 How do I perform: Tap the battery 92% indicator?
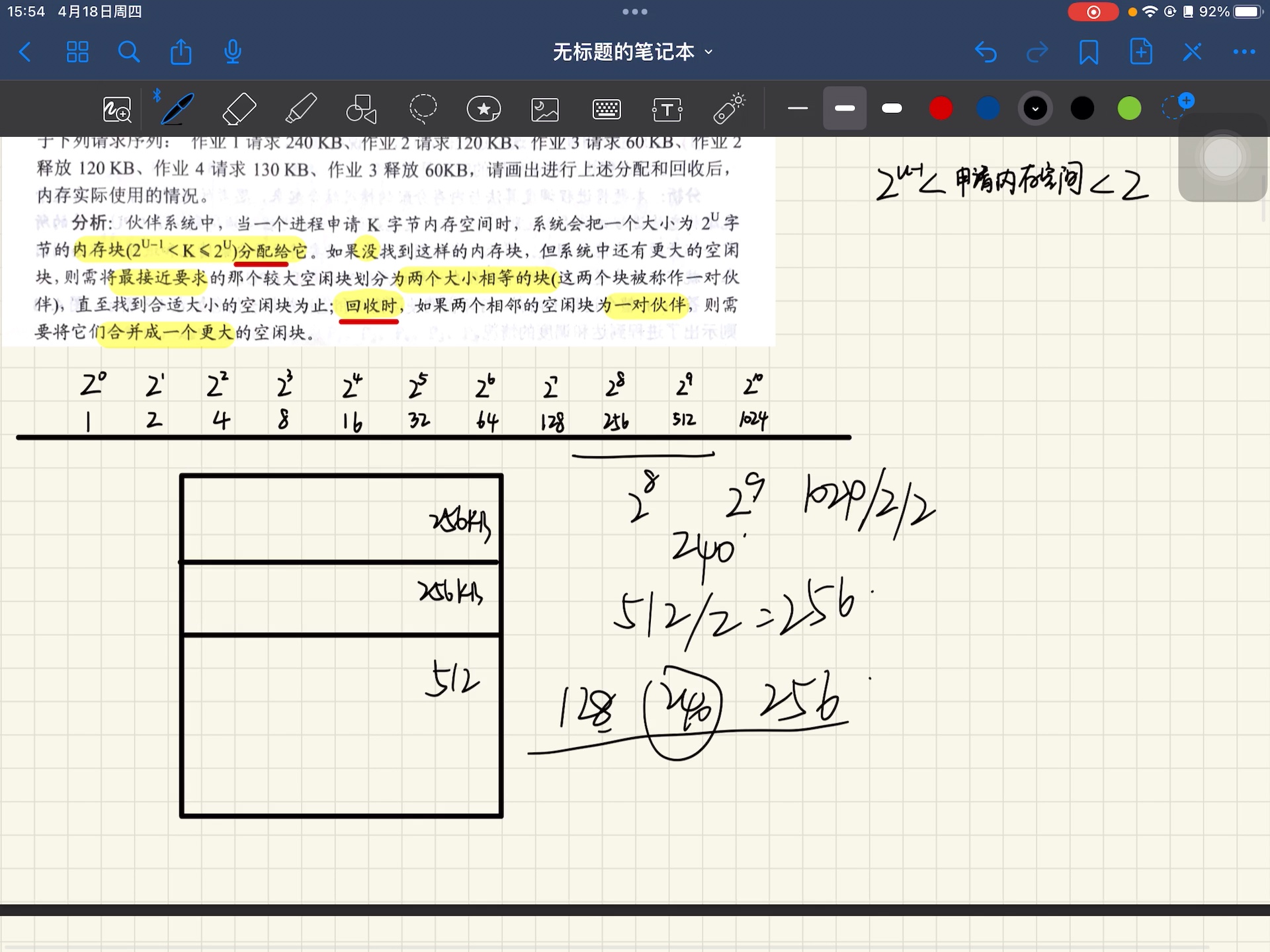pos(1232,12)
